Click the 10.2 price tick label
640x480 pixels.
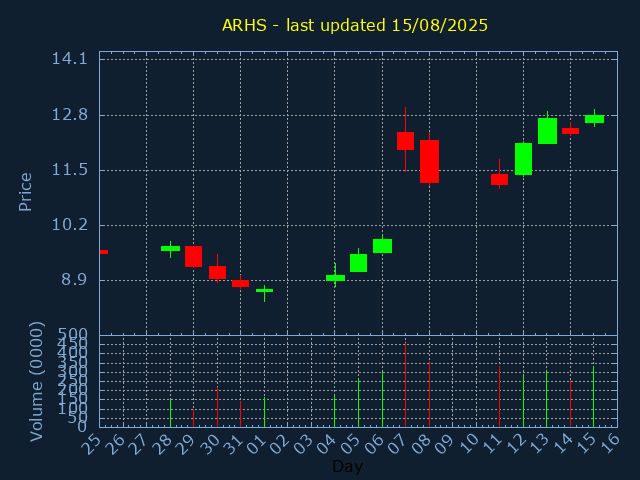coord(70,225)
